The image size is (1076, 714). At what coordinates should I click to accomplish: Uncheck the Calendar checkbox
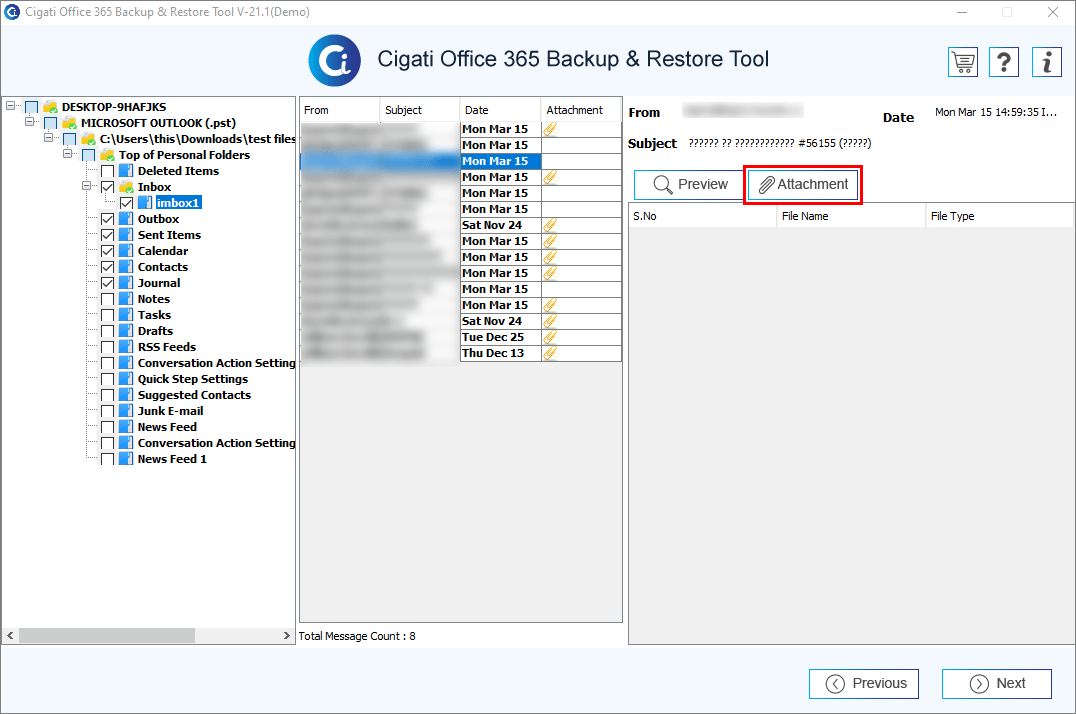108,251
